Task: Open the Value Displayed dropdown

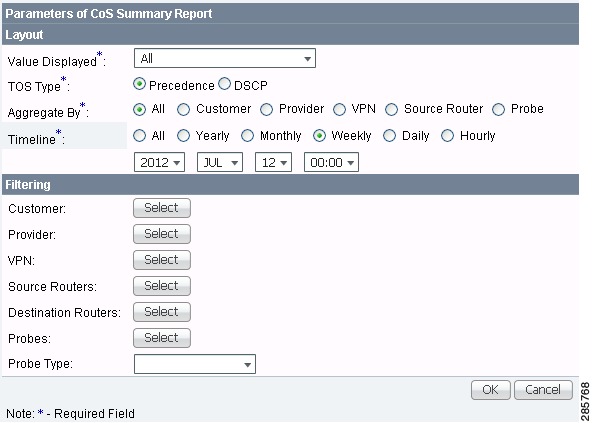Action: point(225,58)
